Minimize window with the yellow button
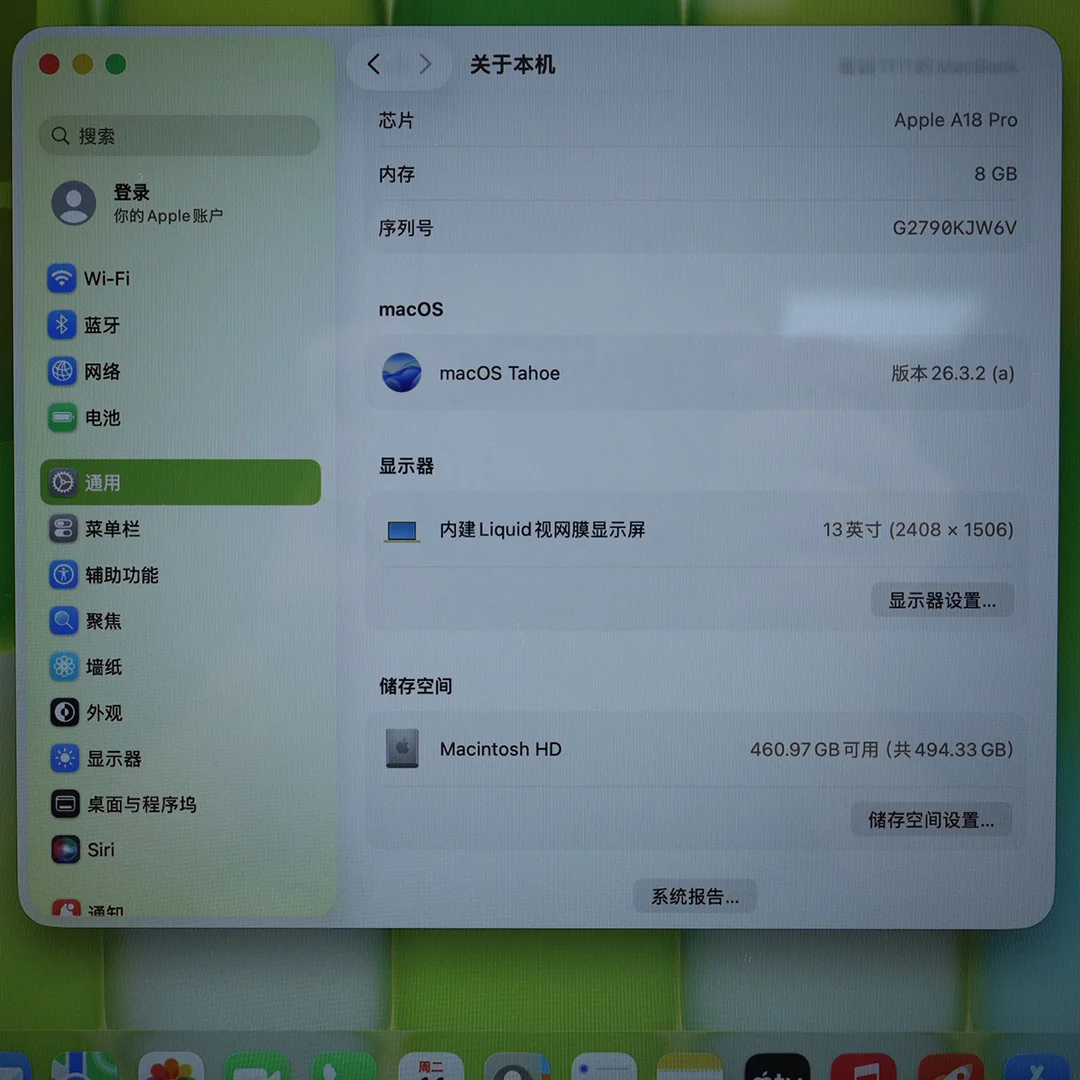The height and width of the screenshot is (1080, 1080). (83, 64)
